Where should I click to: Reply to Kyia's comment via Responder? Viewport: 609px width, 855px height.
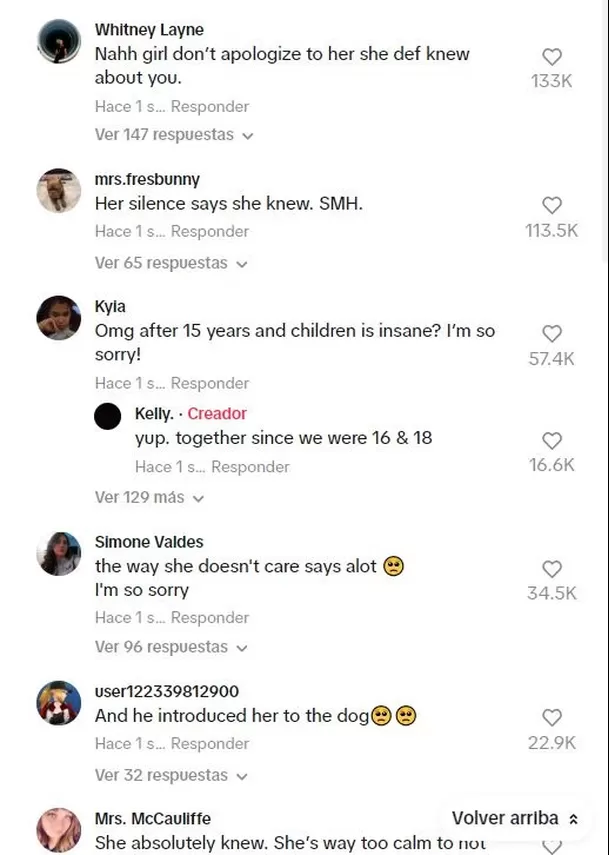click(x=213, y=383)
